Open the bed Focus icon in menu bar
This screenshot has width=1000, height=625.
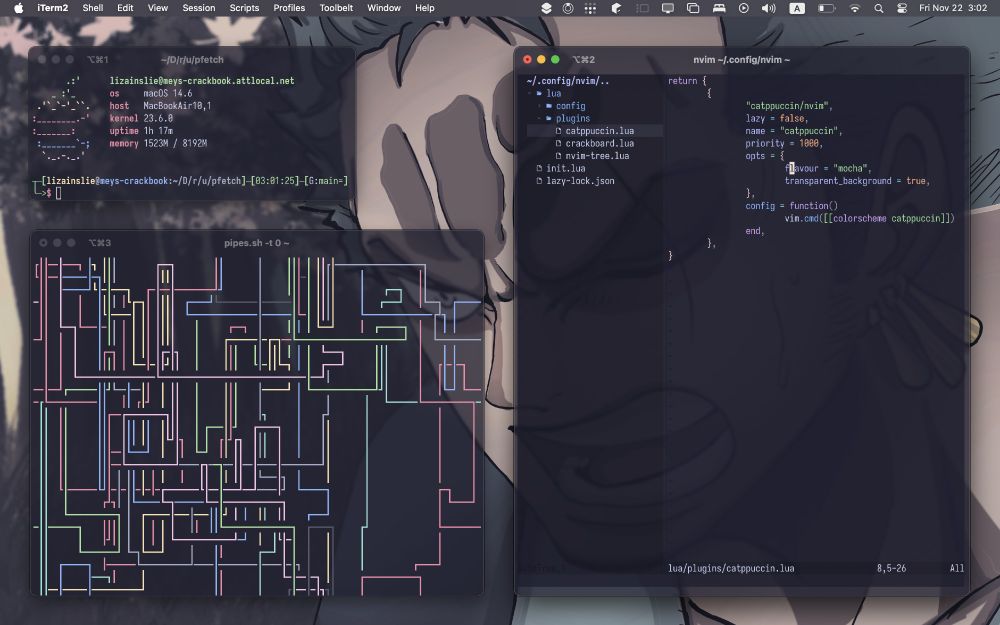point(719,8)
